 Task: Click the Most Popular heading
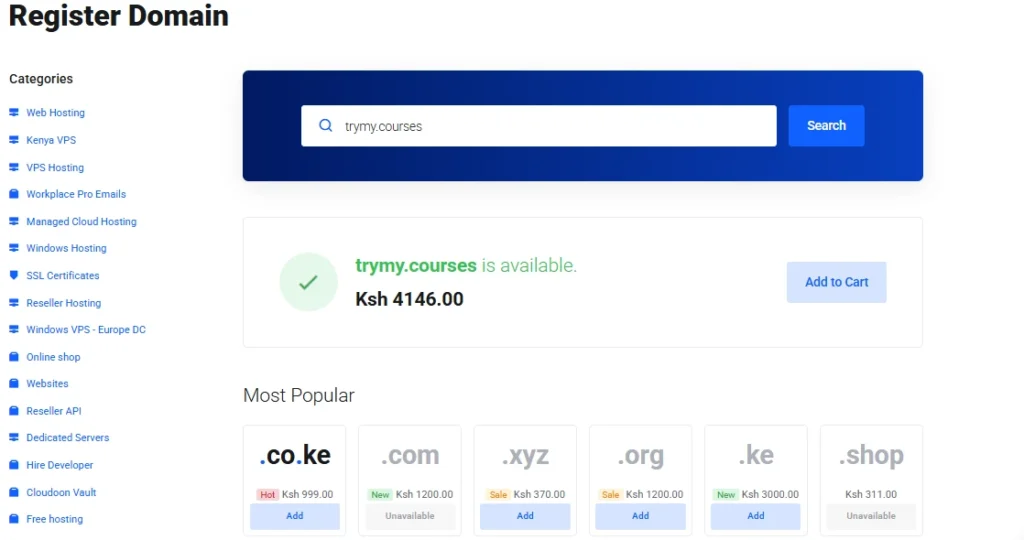coord(298,395)
